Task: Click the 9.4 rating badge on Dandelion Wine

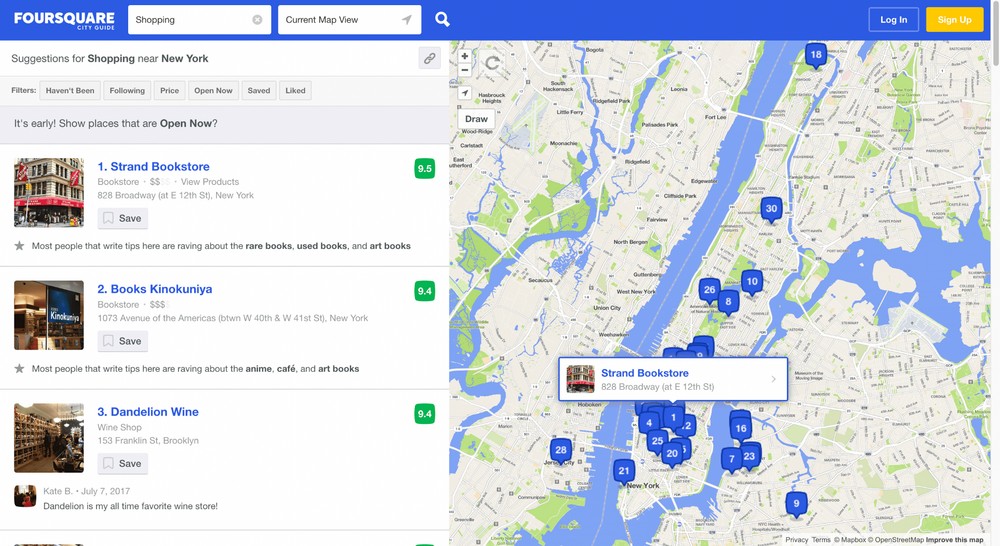Action: pyautogui.click(x=425, y=413)
